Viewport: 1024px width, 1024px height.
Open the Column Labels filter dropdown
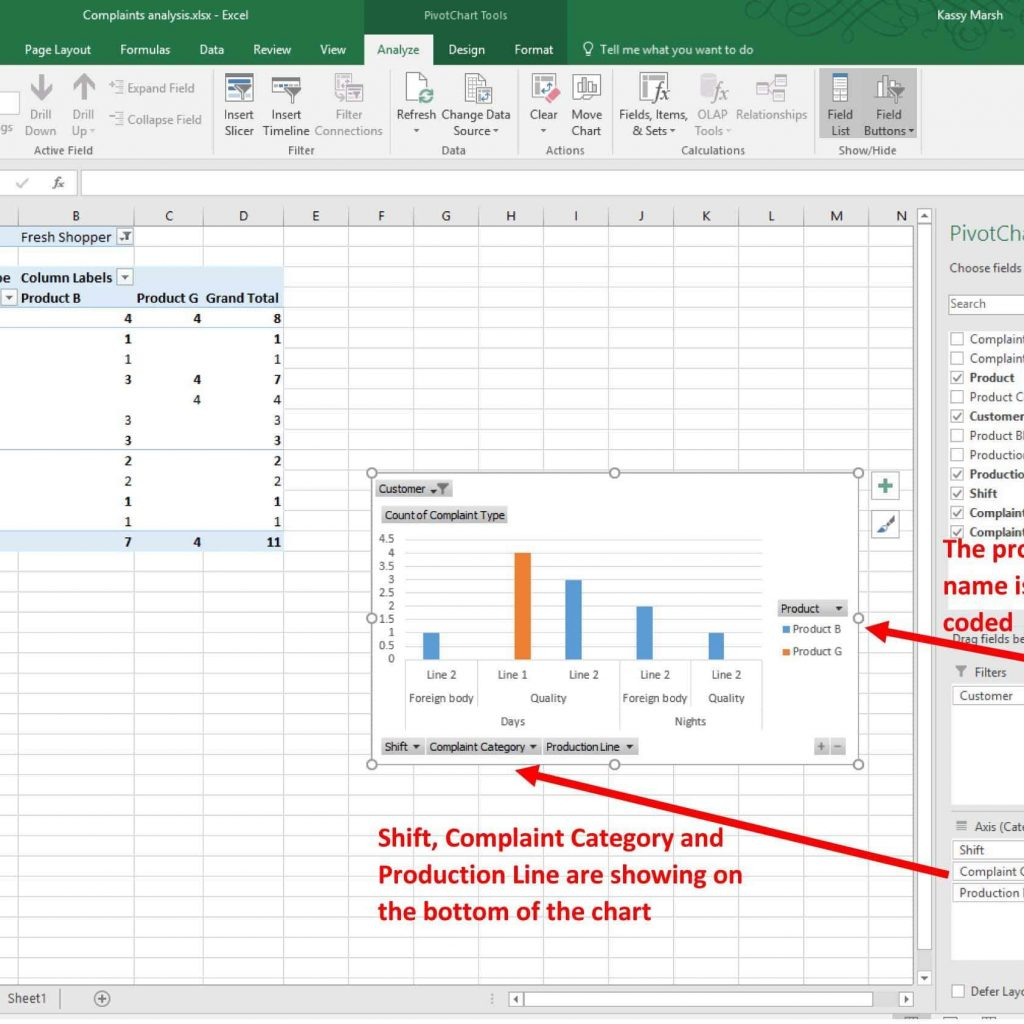(125, 277)
